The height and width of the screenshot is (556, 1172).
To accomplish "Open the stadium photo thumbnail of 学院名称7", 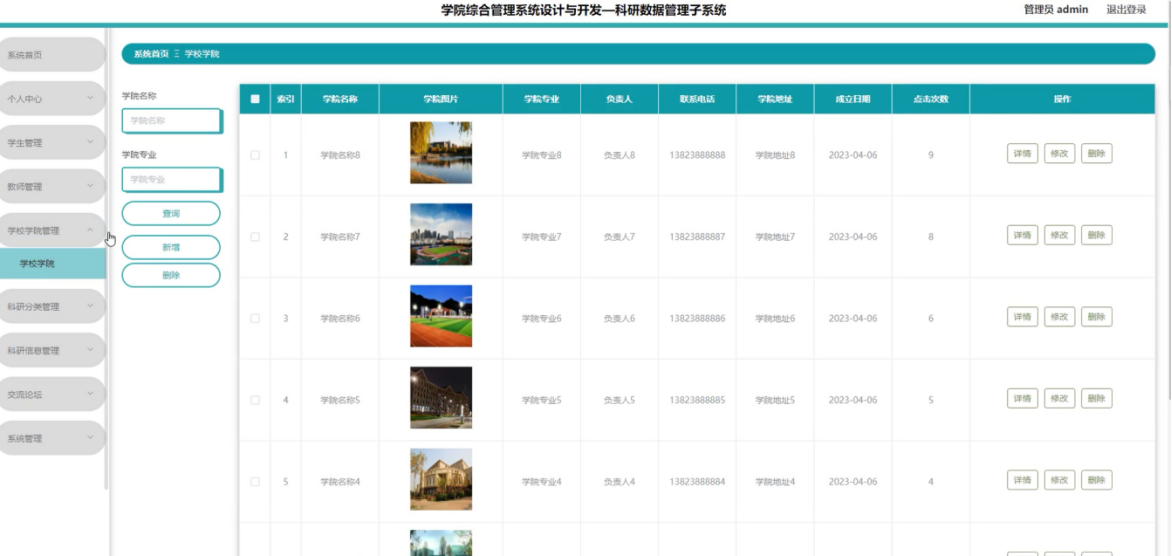I will [x=441, y=235].
